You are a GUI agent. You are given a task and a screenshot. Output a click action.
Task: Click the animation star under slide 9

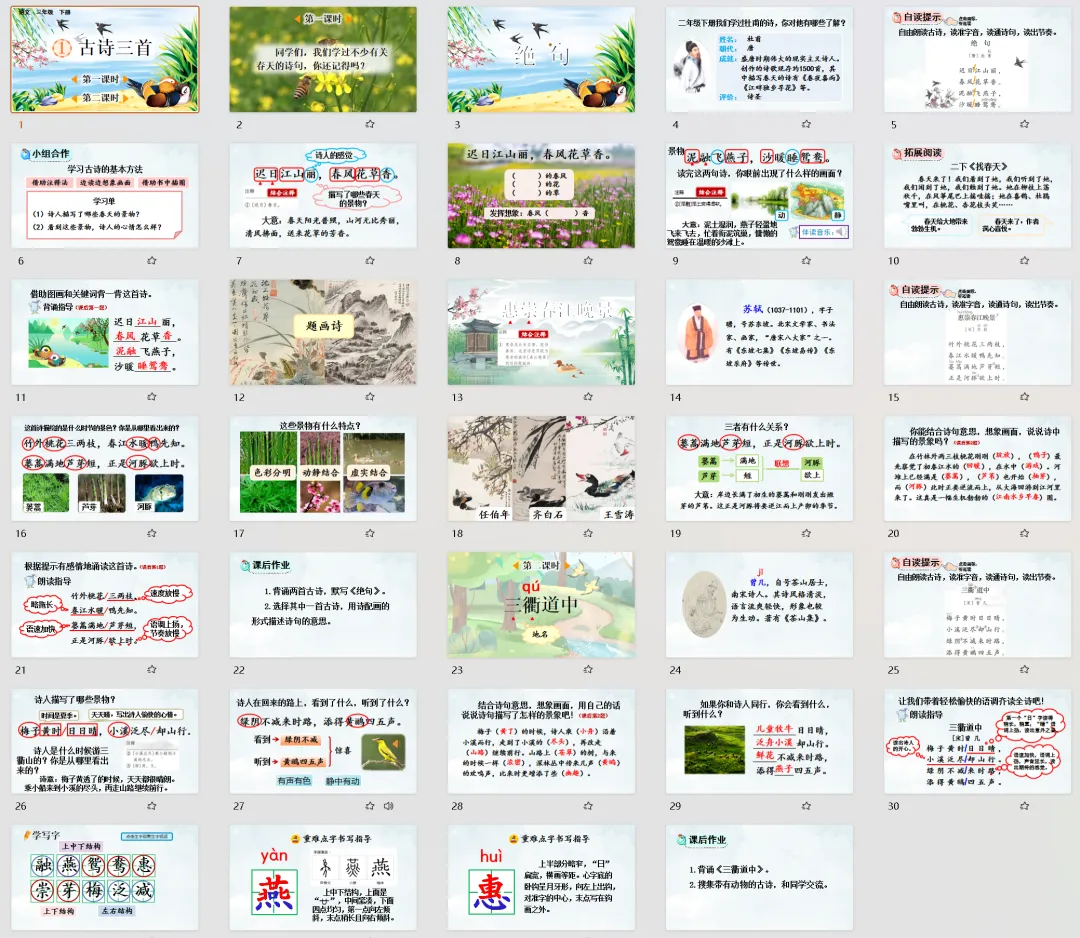click(806, 260)
